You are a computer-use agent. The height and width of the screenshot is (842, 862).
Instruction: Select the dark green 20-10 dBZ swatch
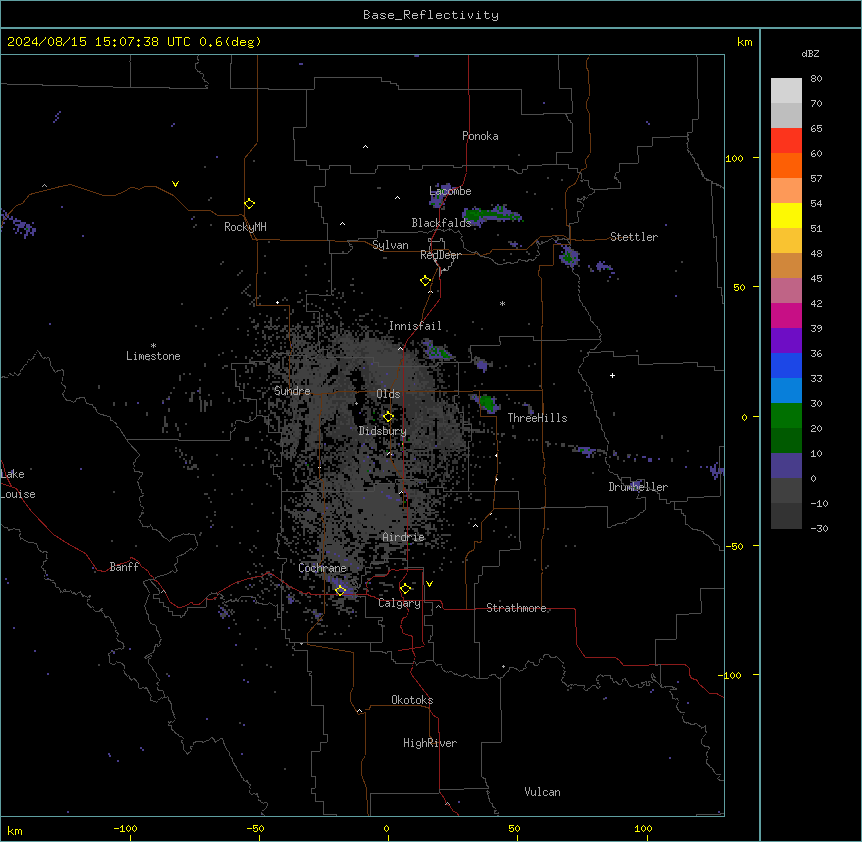point(786,441)
